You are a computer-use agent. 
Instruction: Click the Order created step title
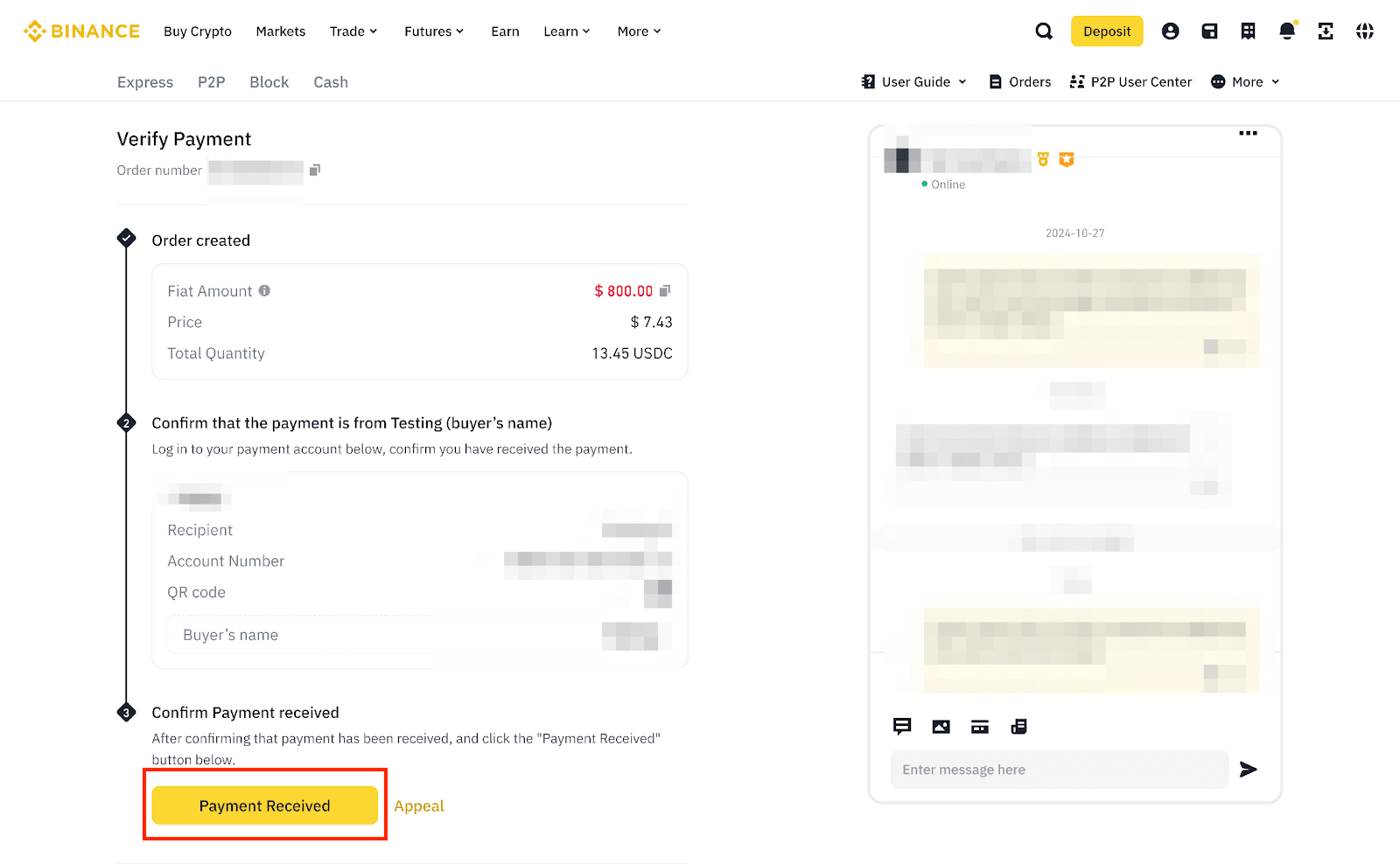click(201, 240)
